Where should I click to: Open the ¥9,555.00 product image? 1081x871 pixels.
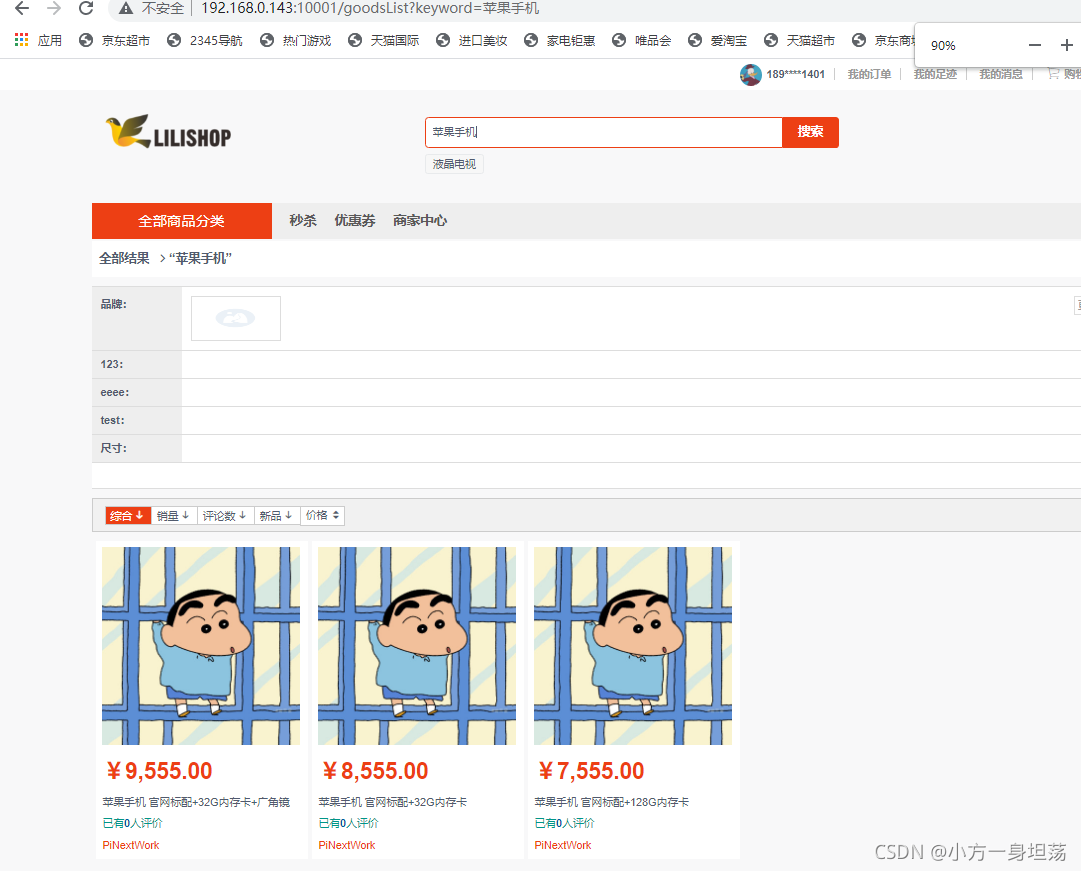201,645
